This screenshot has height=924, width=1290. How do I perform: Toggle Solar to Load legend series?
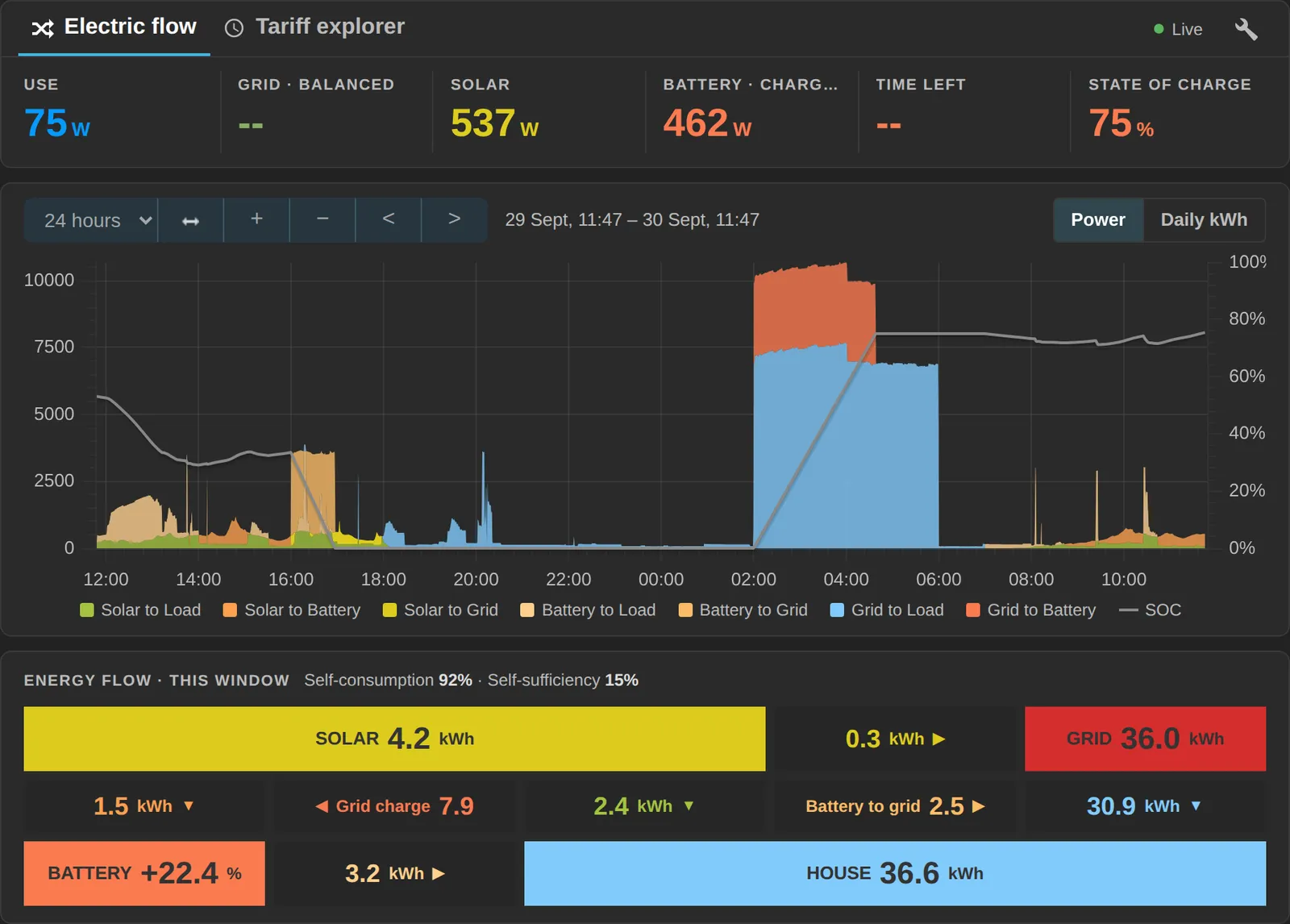(x=140, y=610)
